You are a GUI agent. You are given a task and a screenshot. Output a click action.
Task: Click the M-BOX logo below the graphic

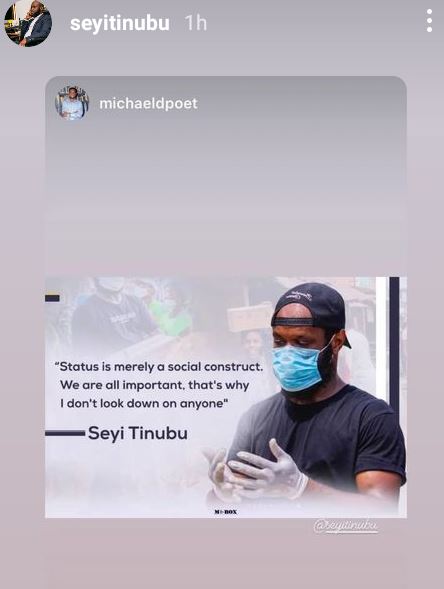coord(225,512)
